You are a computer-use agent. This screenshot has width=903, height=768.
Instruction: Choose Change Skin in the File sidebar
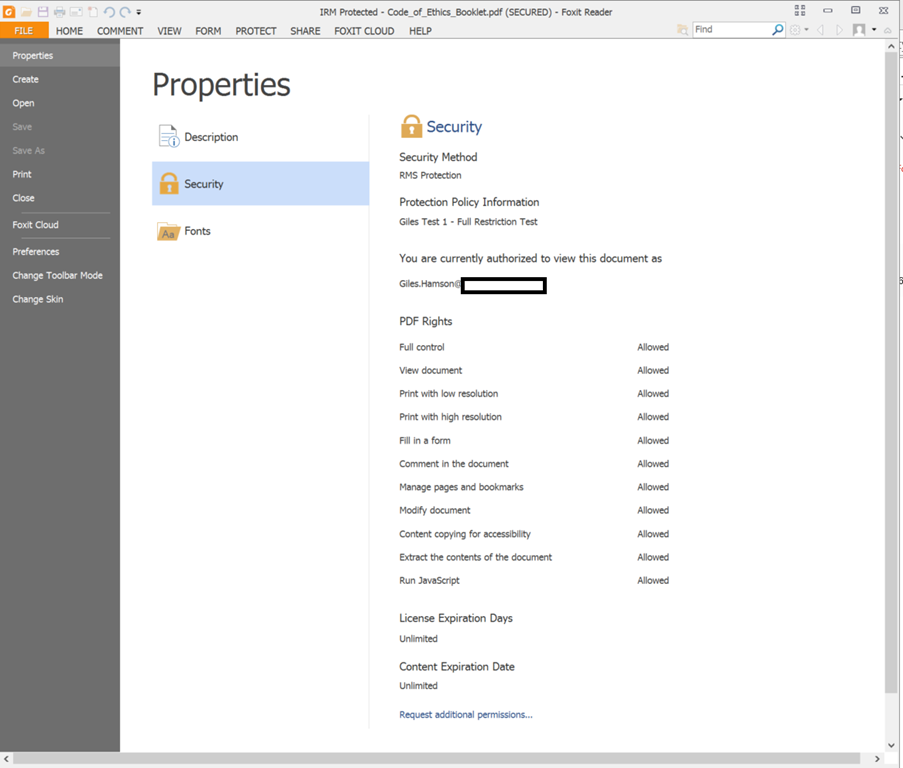38,299
